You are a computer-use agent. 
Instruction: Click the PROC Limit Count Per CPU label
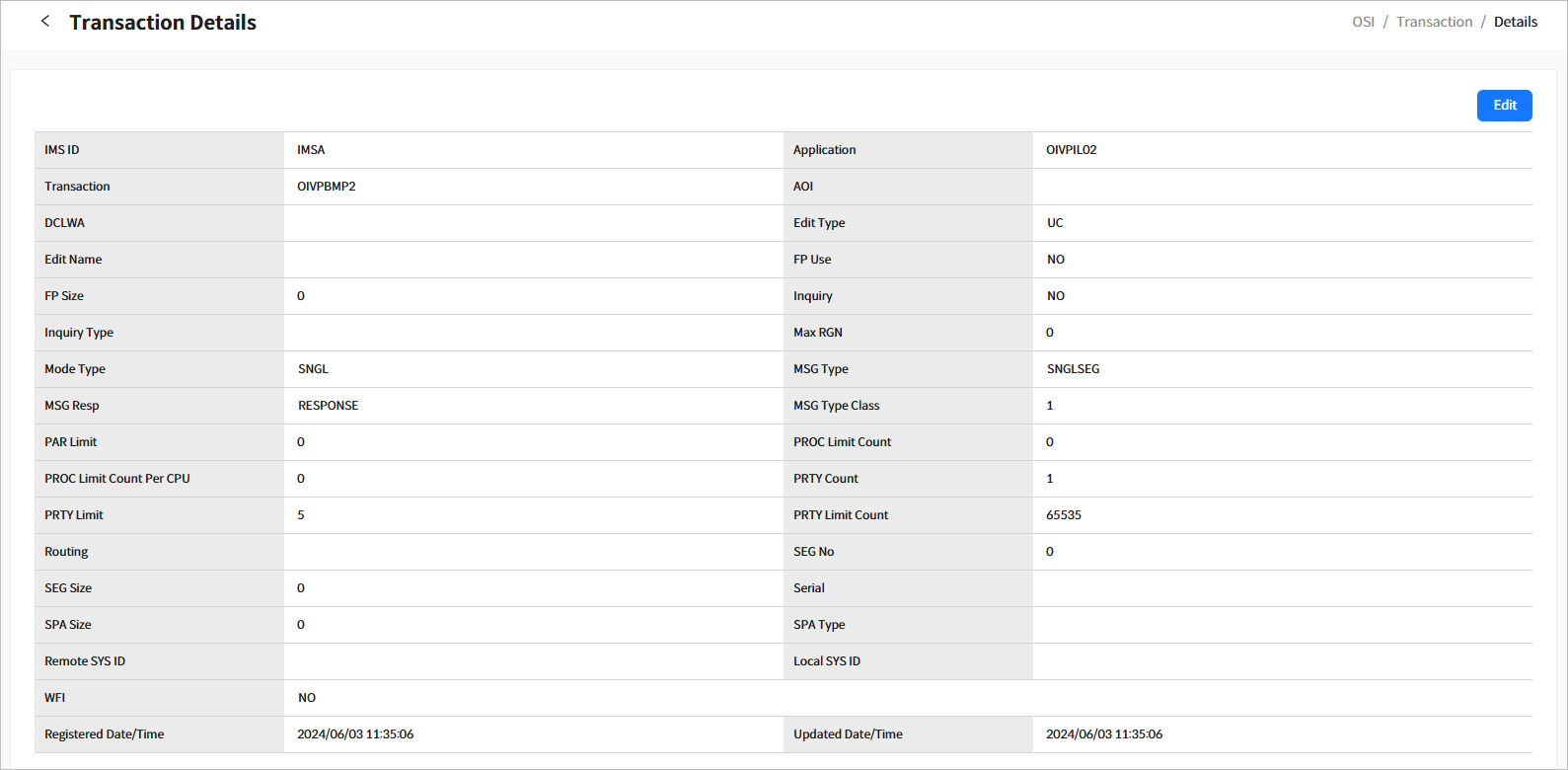[117, 479]
